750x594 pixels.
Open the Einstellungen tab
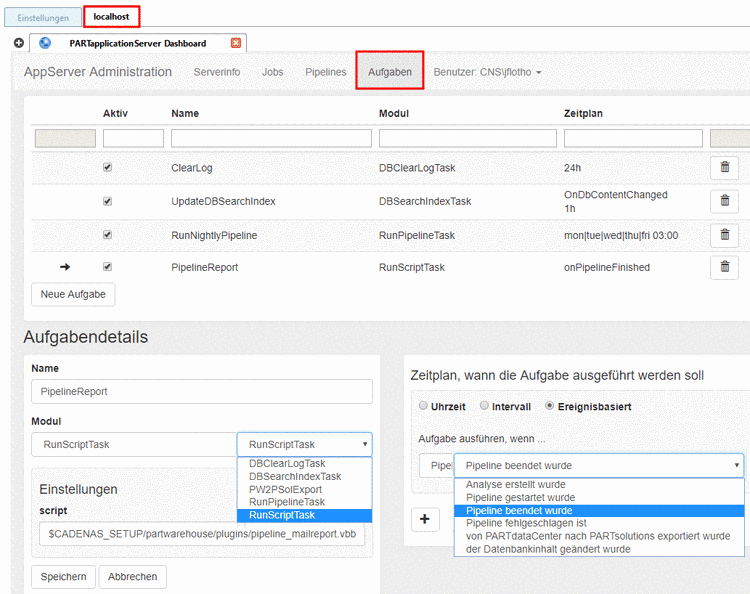coord(43,18)
